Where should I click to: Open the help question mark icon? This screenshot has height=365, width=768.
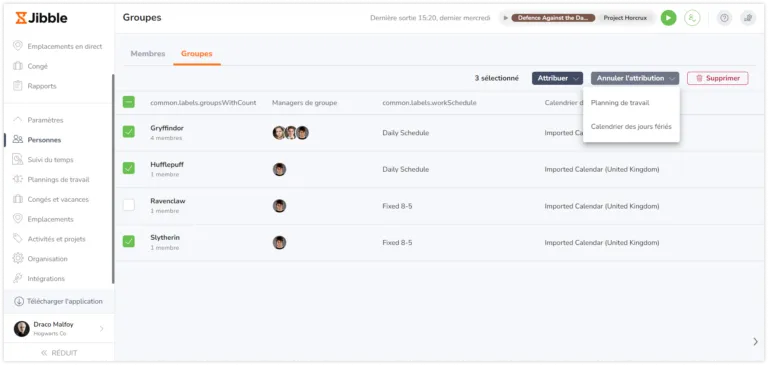point(724,18)
